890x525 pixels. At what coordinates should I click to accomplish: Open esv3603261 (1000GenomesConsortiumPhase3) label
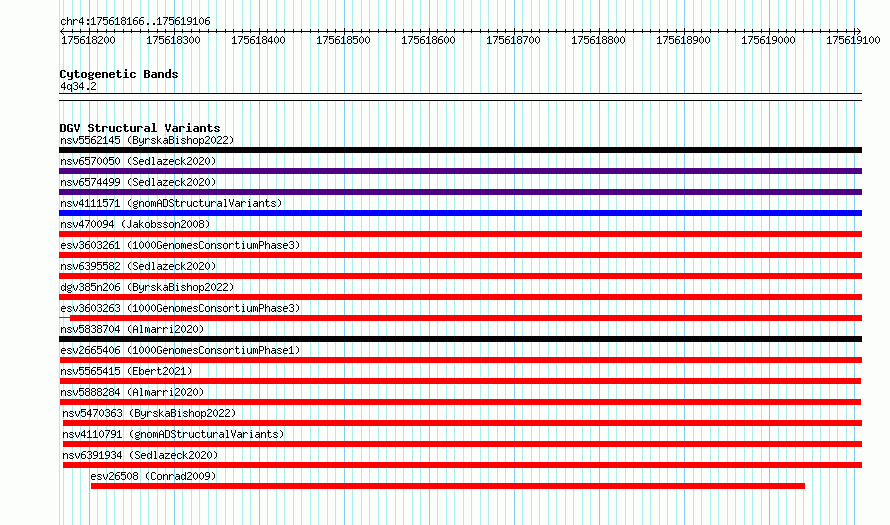(x=180, y=245)
